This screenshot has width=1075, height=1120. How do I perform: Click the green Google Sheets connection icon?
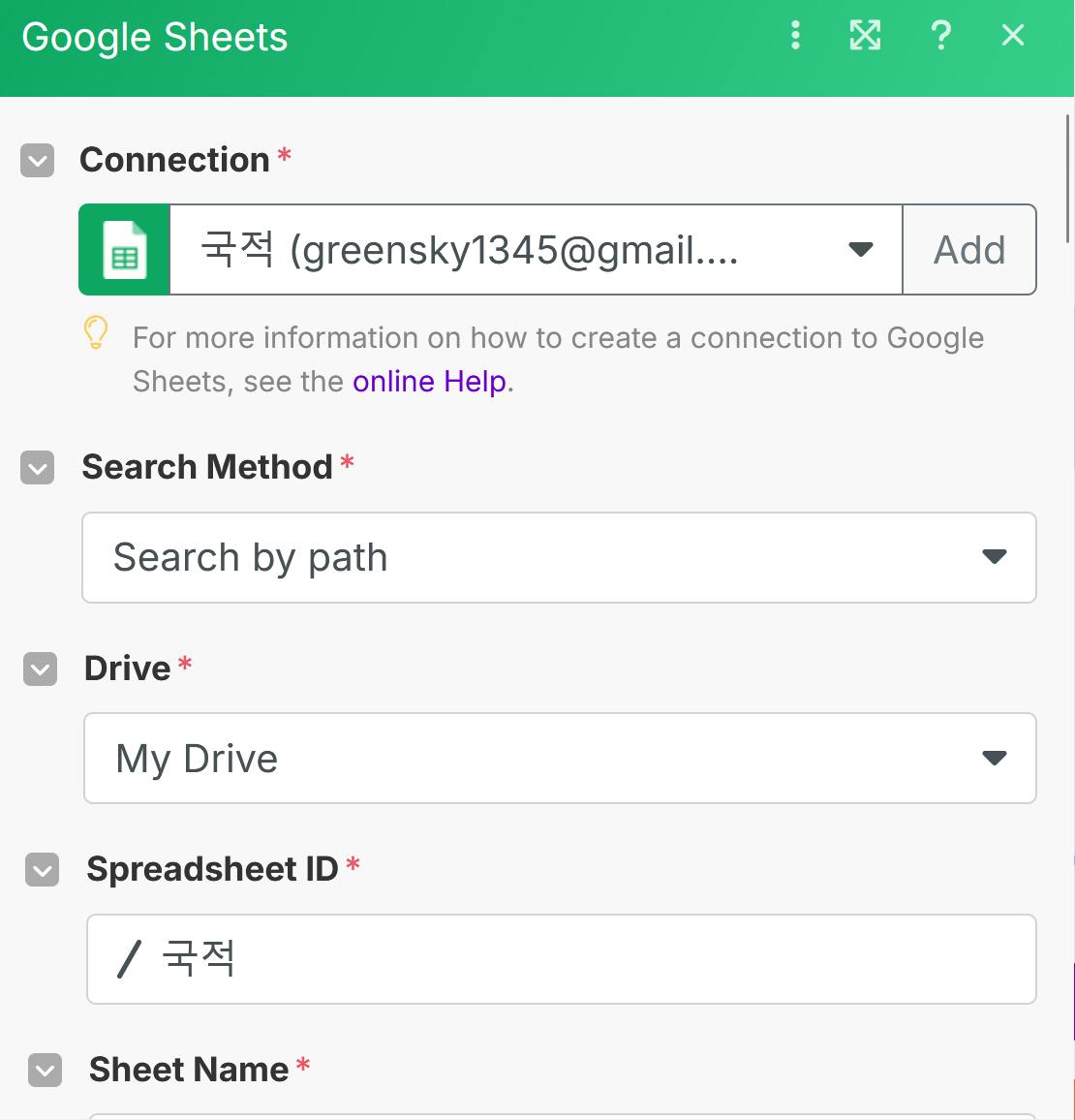125,249
